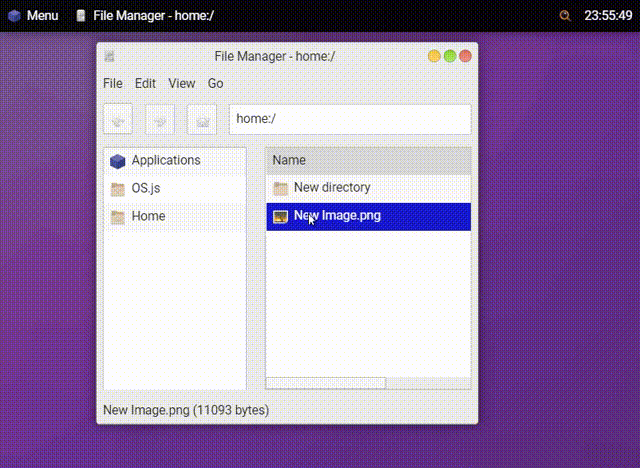Maximize the File Manager window
Image resolution: width=640 pixels, height=468 pixels.
click(x=450, y=56)
